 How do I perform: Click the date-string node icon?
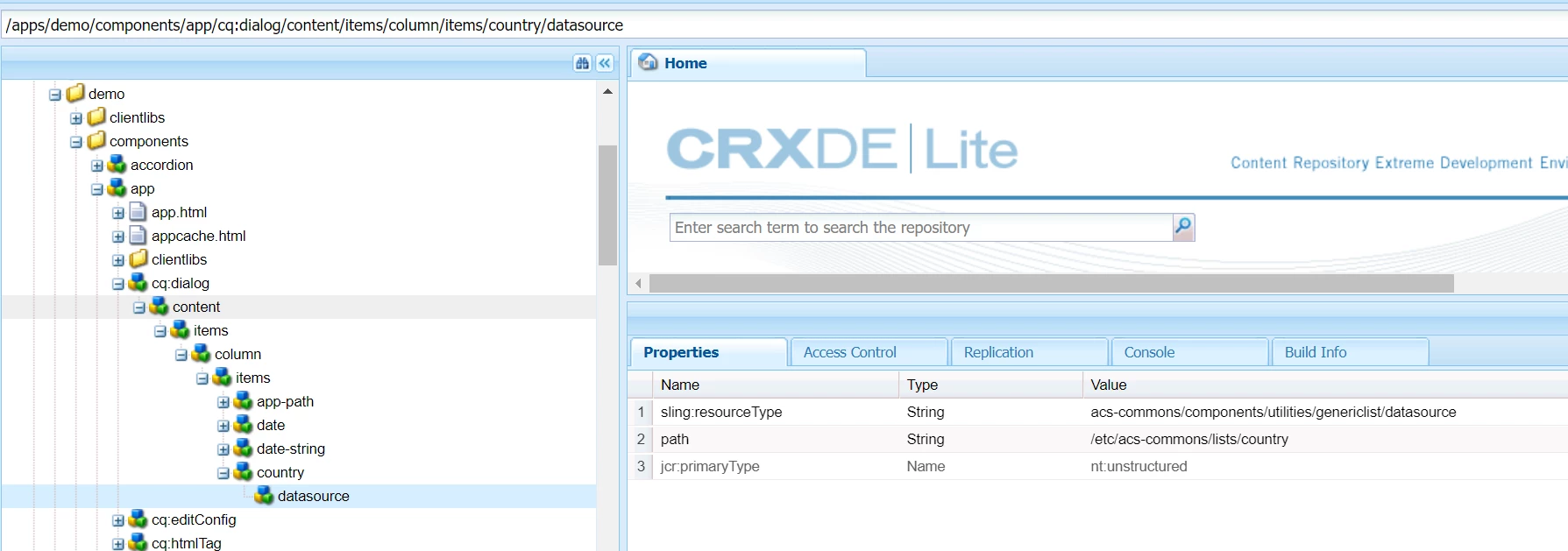[243, 448]
